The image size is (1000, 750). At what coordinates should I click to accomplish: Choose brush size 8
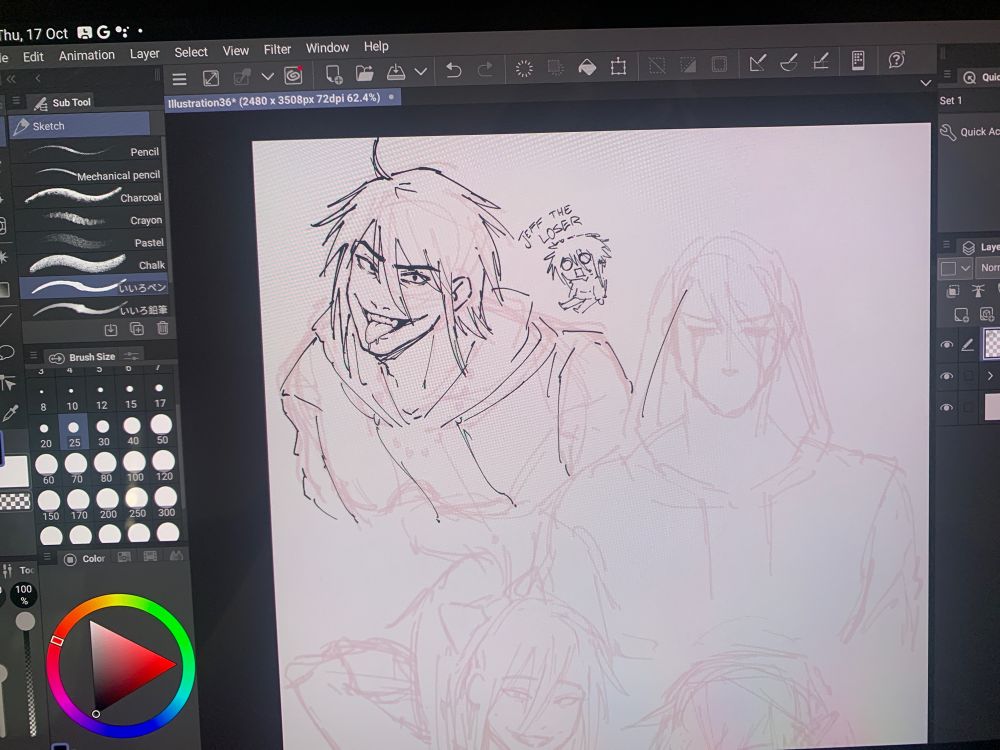(43, 399)
